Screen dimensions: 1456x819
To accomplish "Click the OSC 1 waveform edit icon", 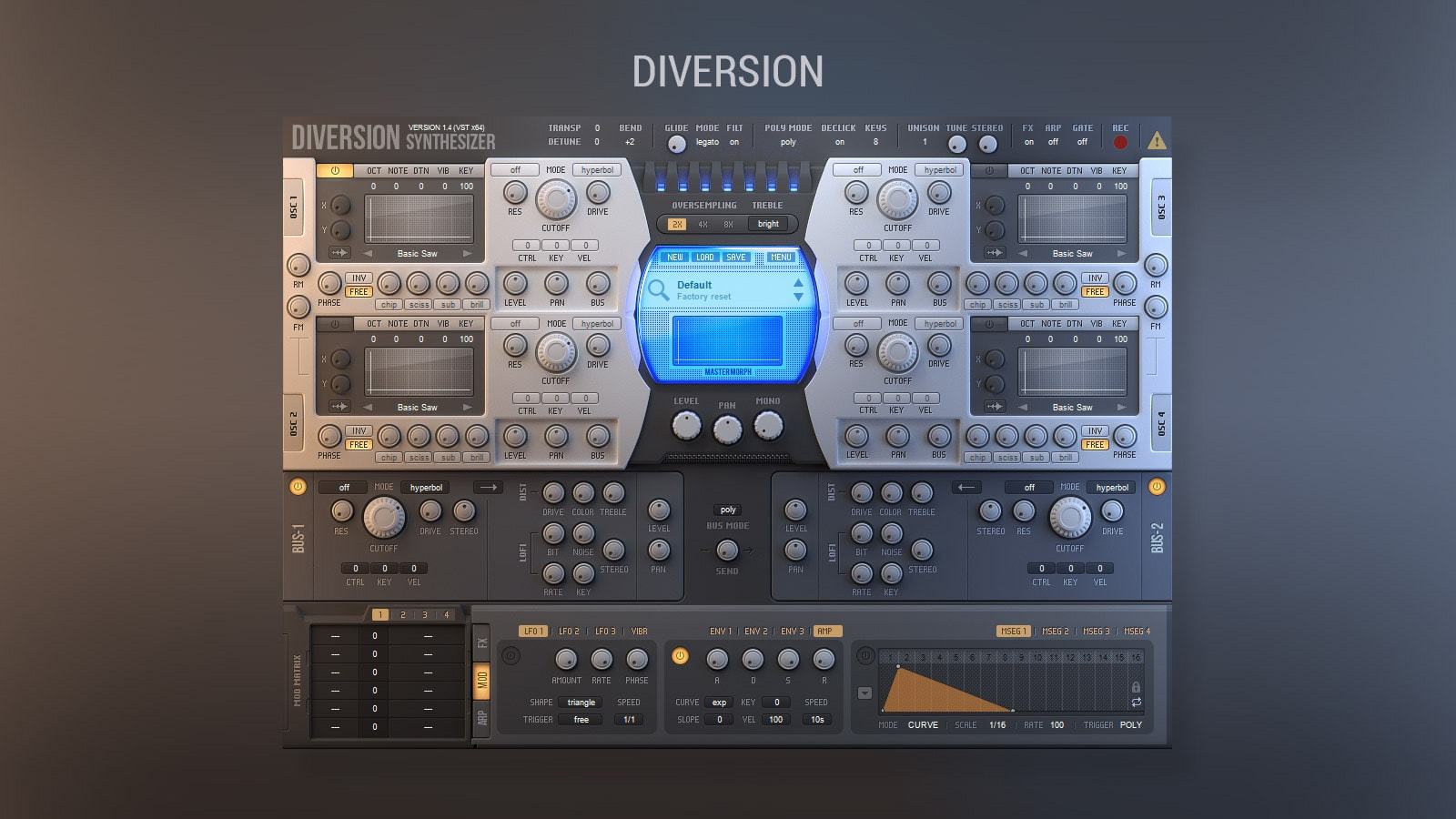I will 339,253.
